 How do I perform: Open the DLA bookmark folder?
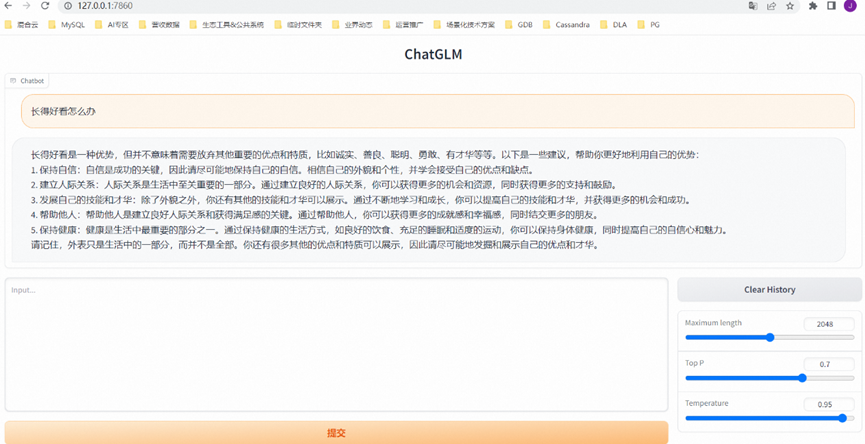613,25
